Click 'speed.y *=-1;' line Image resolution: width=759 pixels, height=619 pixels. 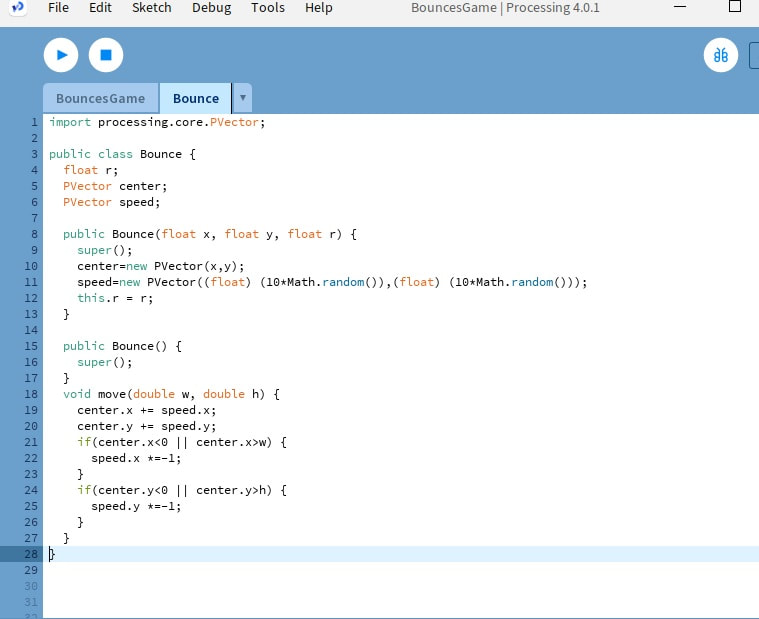136,506
